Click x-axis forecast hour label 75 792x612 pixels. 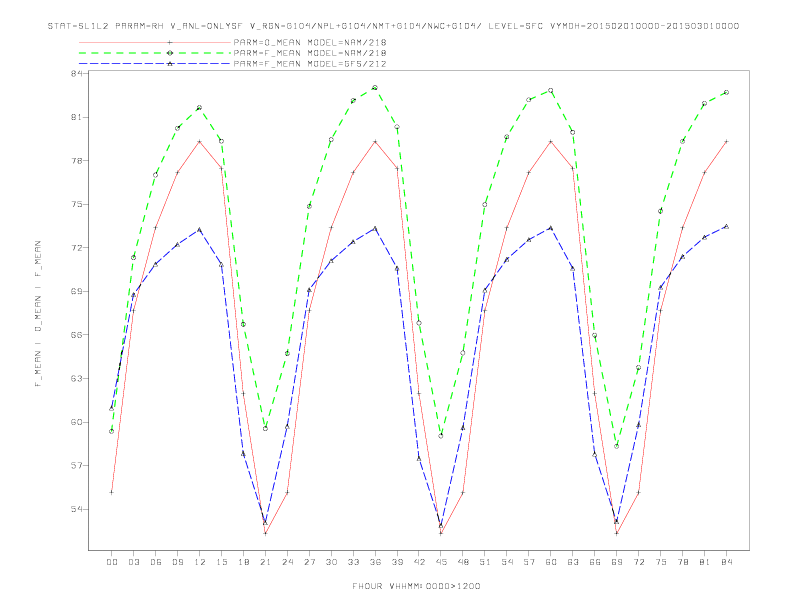click(x=661, y=562)
